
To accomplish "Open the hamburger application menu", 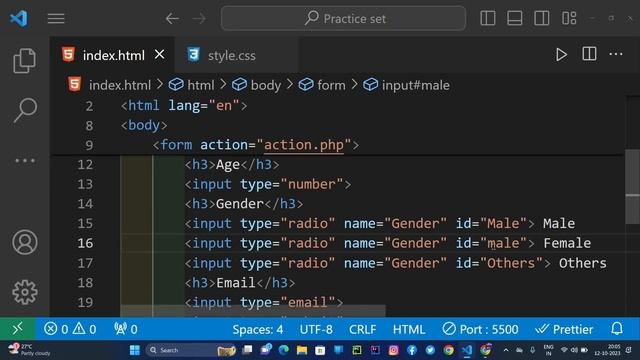I will (56, 18).
